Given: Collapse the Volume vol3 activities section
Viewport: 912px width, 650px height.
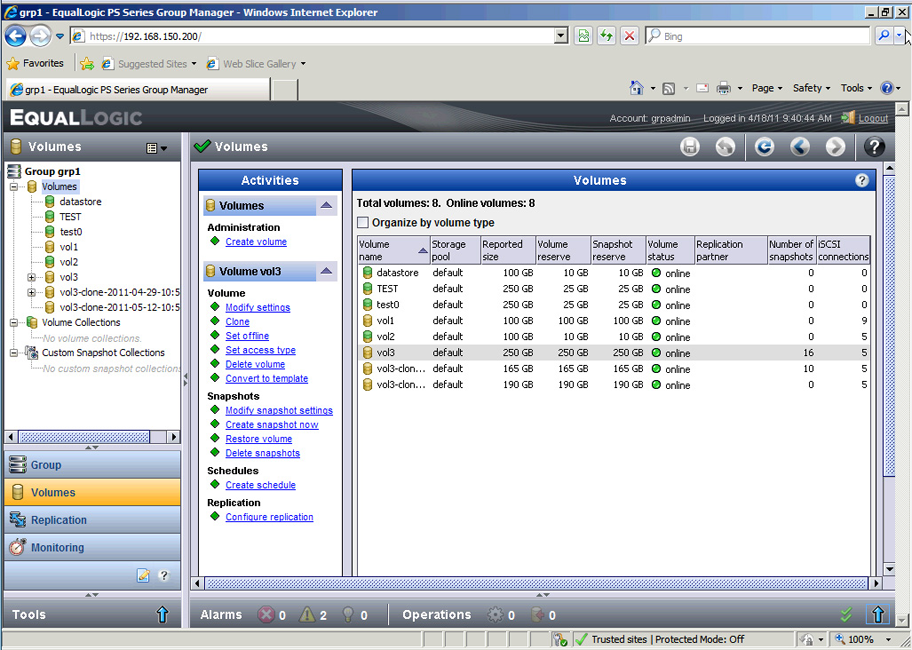Looking at the screenshot, I should [326, 271].
